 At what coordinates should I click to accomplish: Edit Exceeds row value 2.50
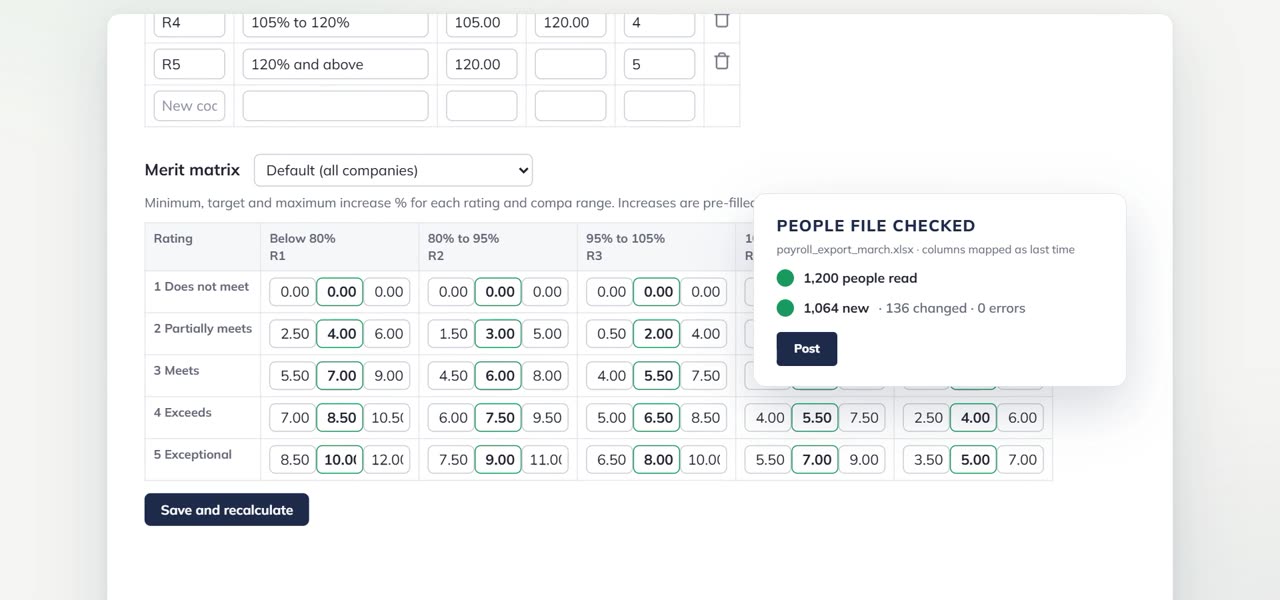[926, 418]
